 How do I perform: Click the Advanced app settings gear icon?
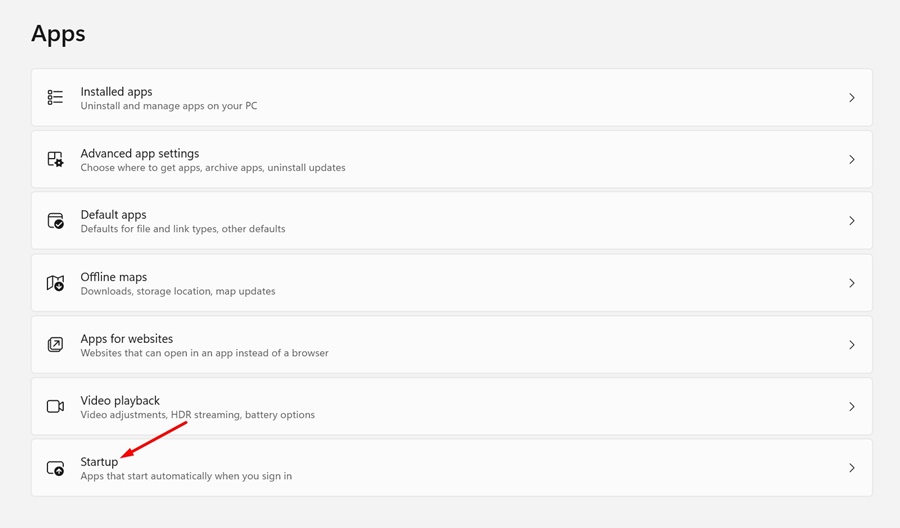coord(55,160)
